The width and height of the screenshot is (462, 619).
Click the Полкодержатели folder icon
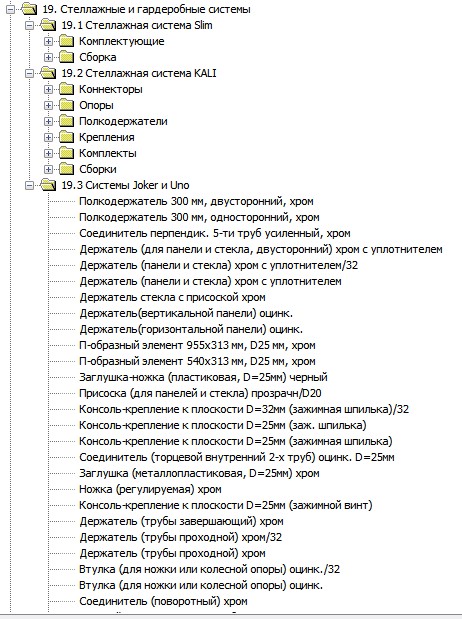66,121
